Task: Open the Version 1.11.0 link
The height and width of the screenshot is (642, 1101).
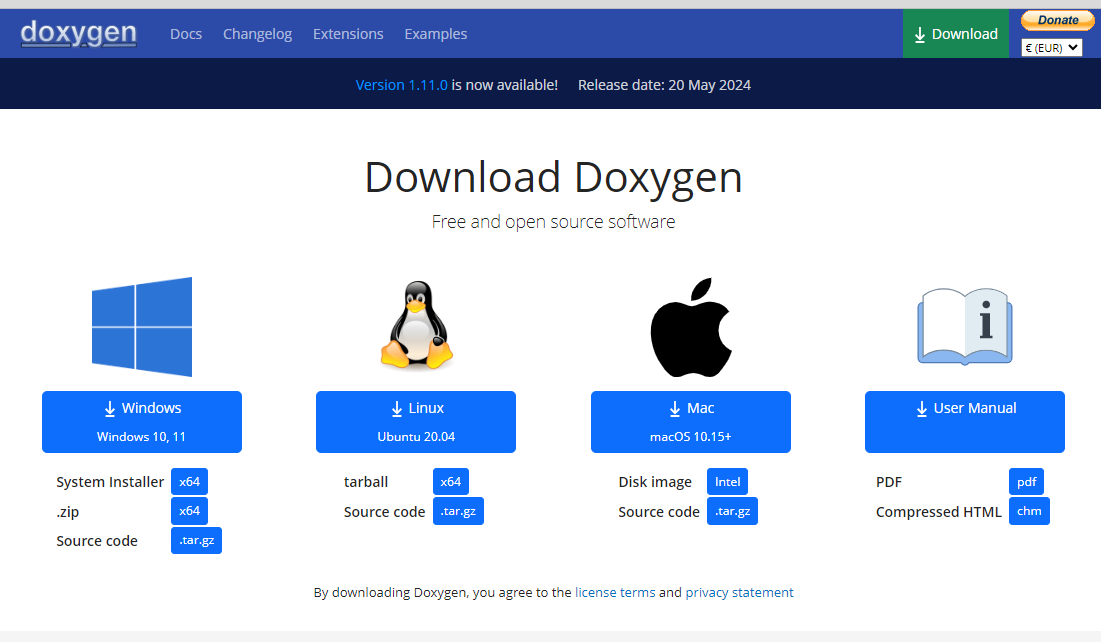Action: (401, 85)
